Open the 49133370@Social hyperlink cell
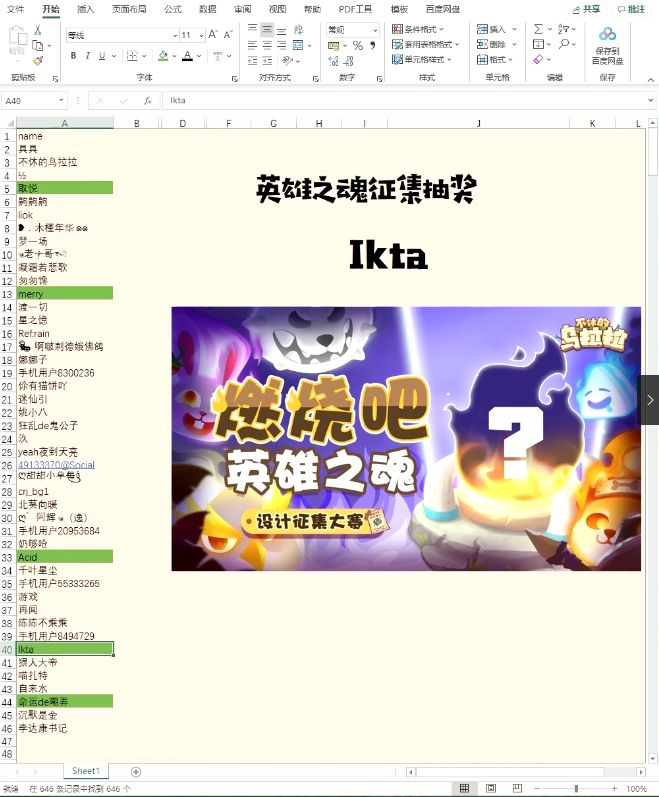This screenshot has width=659, height=797. point(56,465)
